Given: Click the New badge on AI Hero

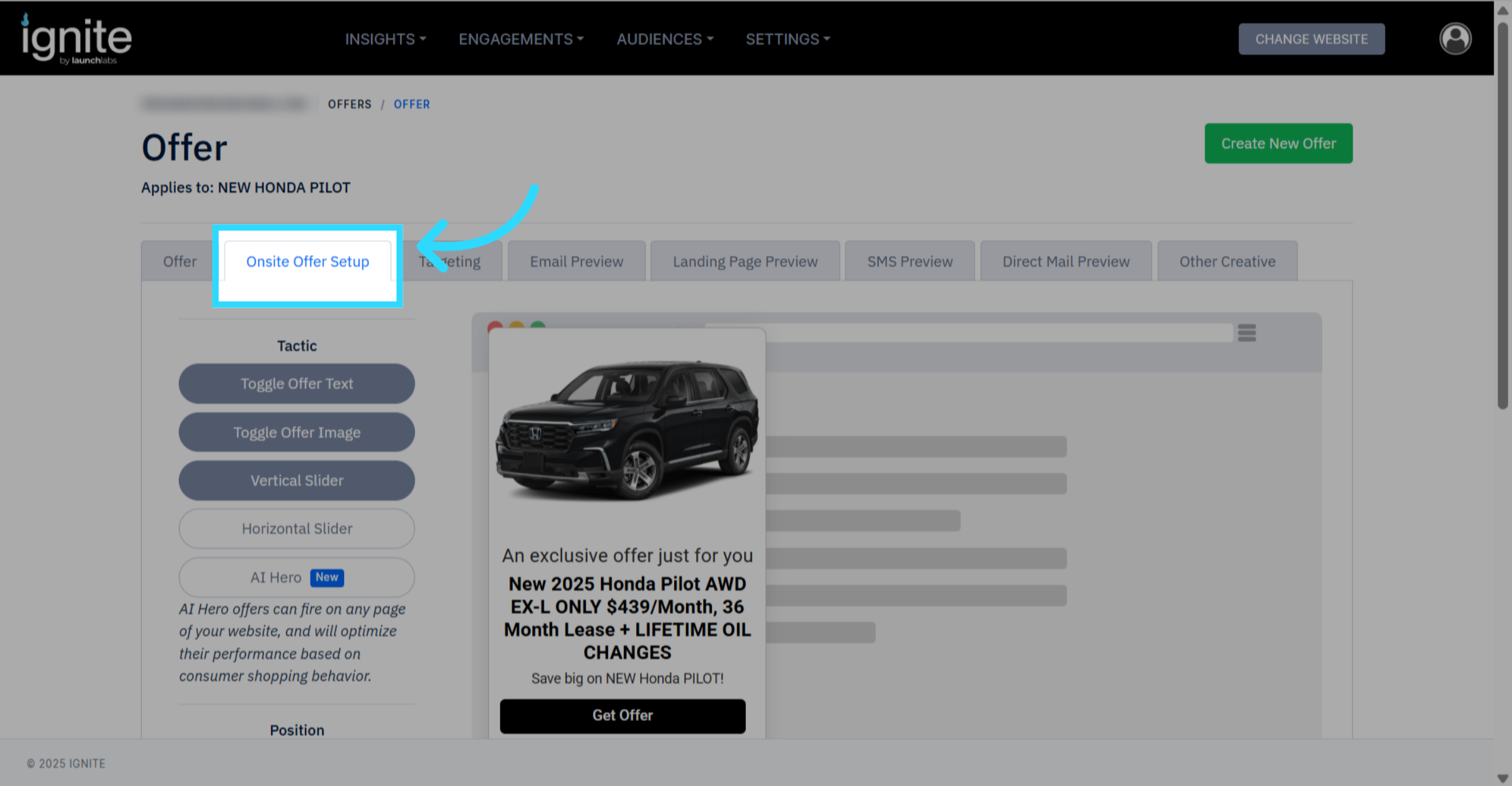Looking at the screenshot, I should [326, 578].
